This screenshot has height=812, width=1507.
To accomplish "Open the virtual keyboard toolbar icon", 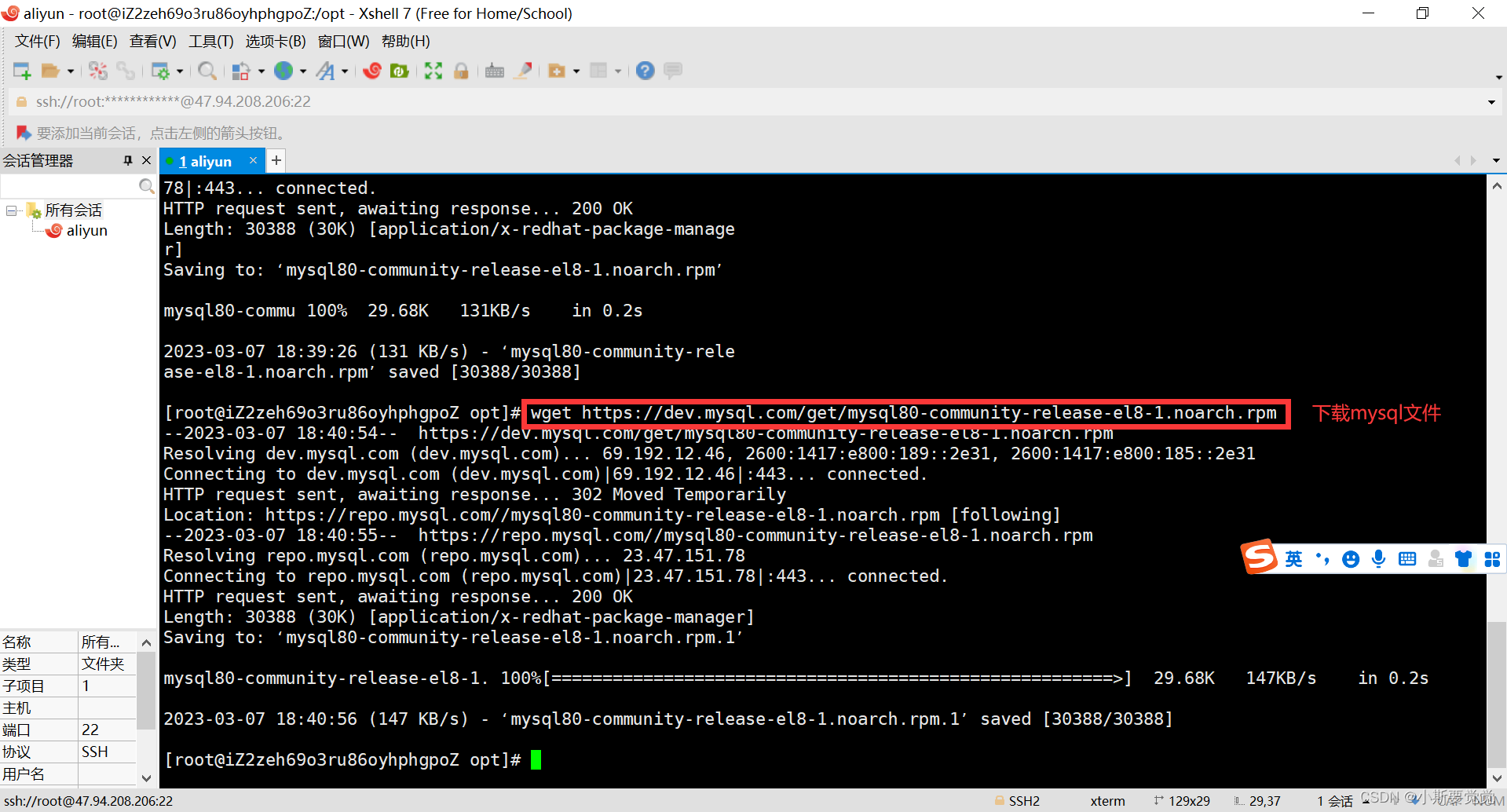I will click(494, 70).
